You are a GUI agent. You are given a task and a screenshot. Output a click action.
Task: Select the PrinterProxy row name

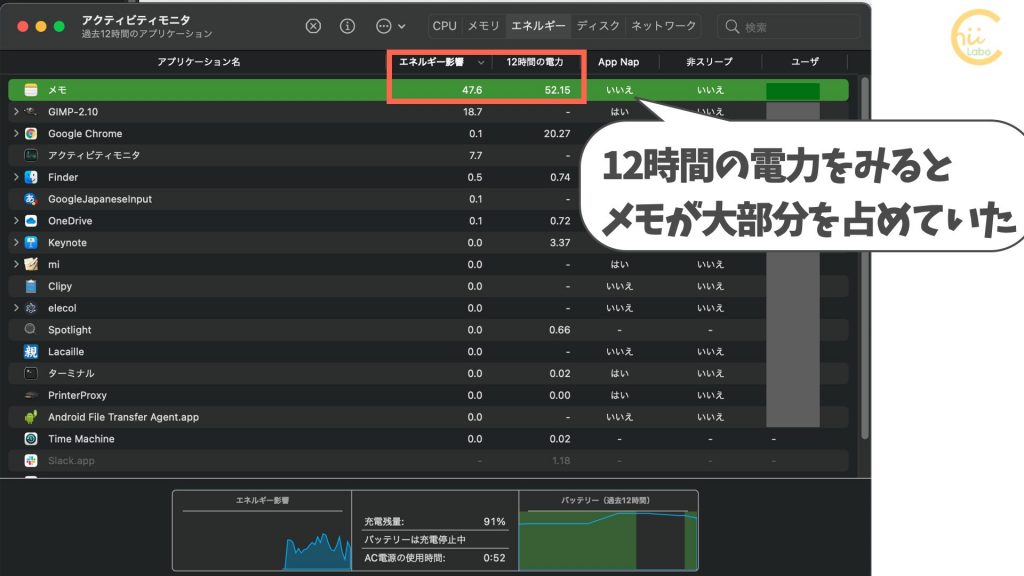pyautogui.click(x=77, y=395)
